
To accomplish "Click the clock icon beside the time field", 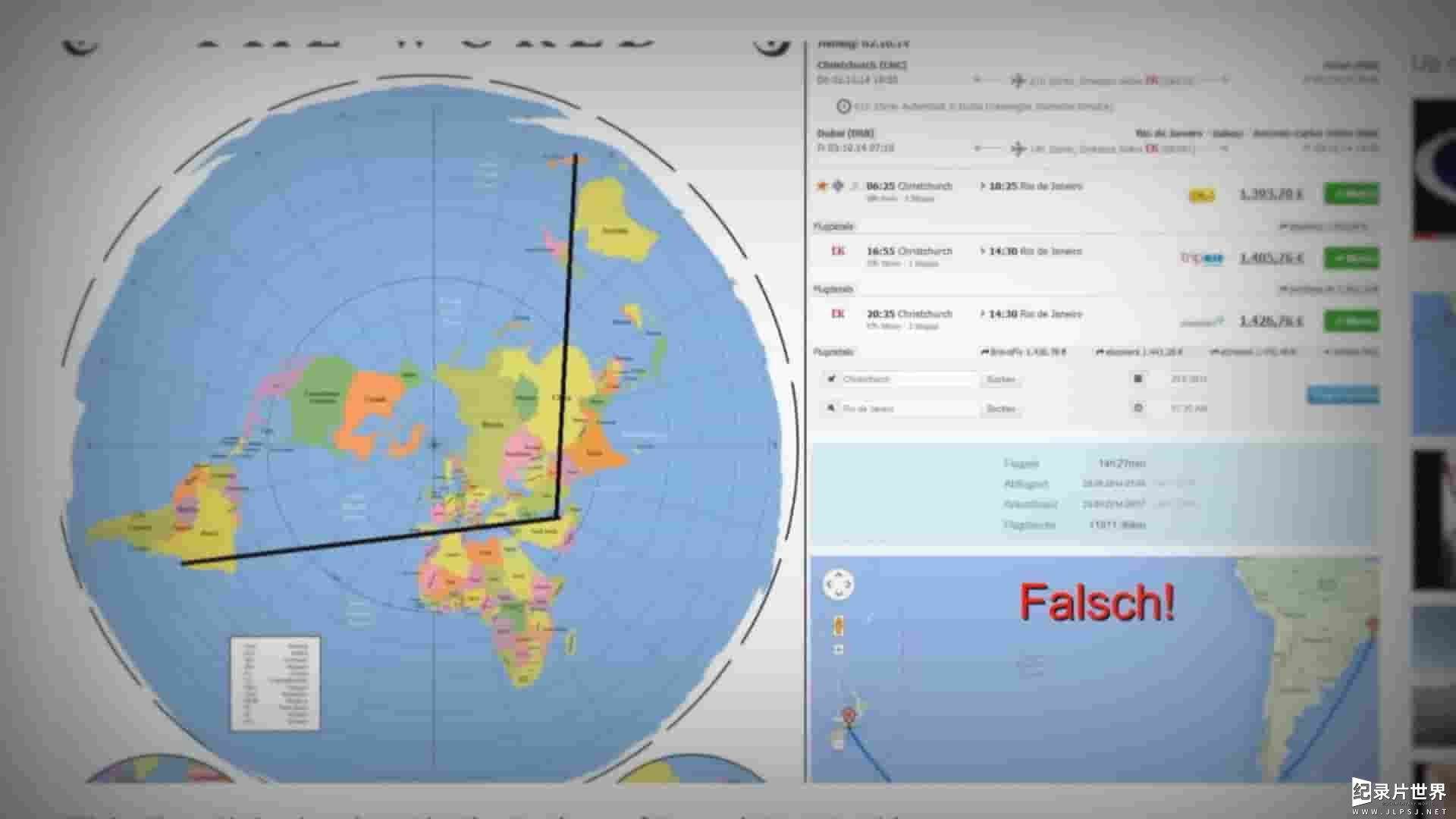I will (x=1137, y=408).
